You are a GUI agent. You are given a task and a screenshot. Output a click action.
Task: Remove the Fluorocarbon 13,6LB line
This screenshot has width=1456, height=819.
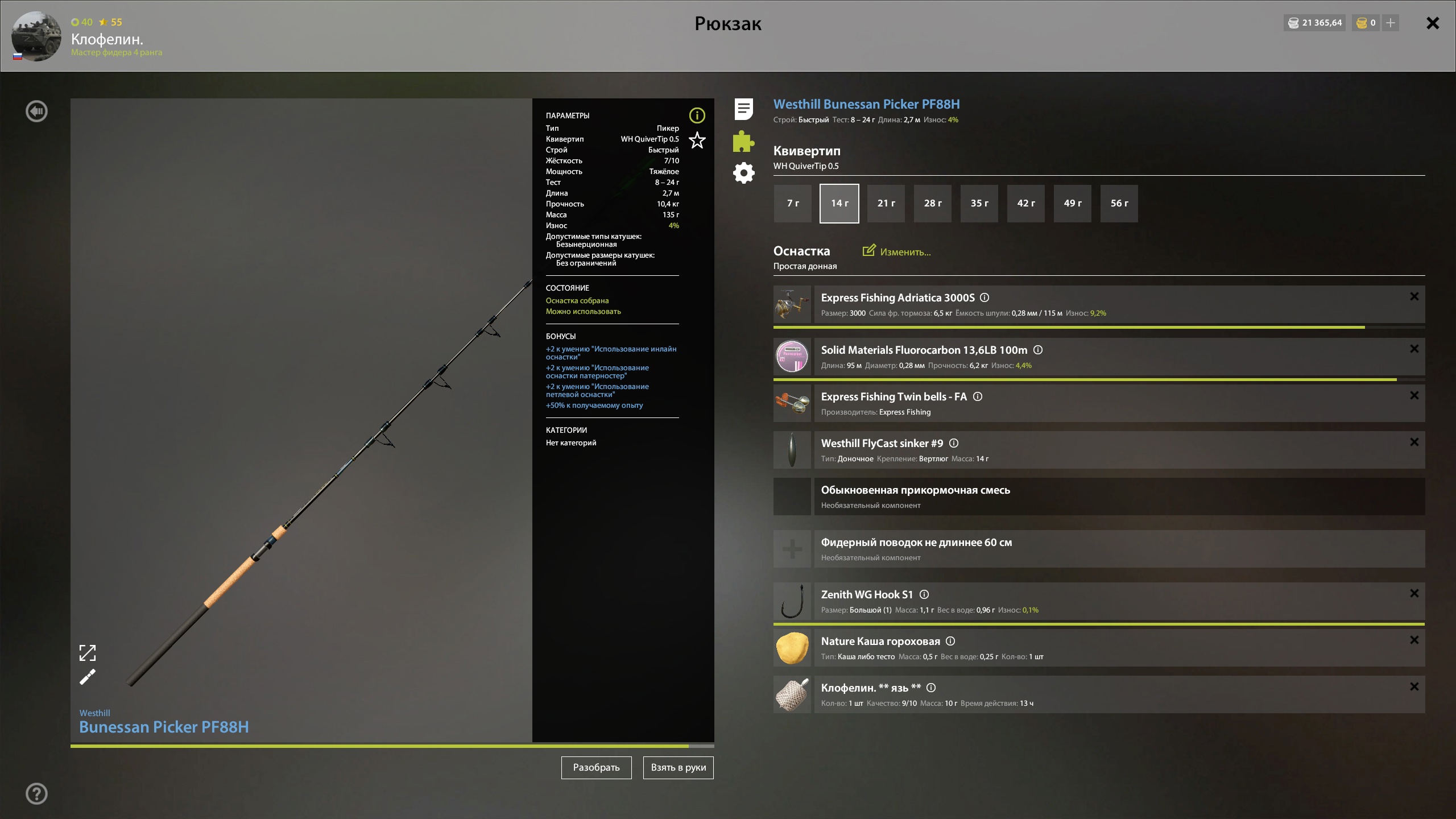pyautogui.click(x=1414, y=349)
